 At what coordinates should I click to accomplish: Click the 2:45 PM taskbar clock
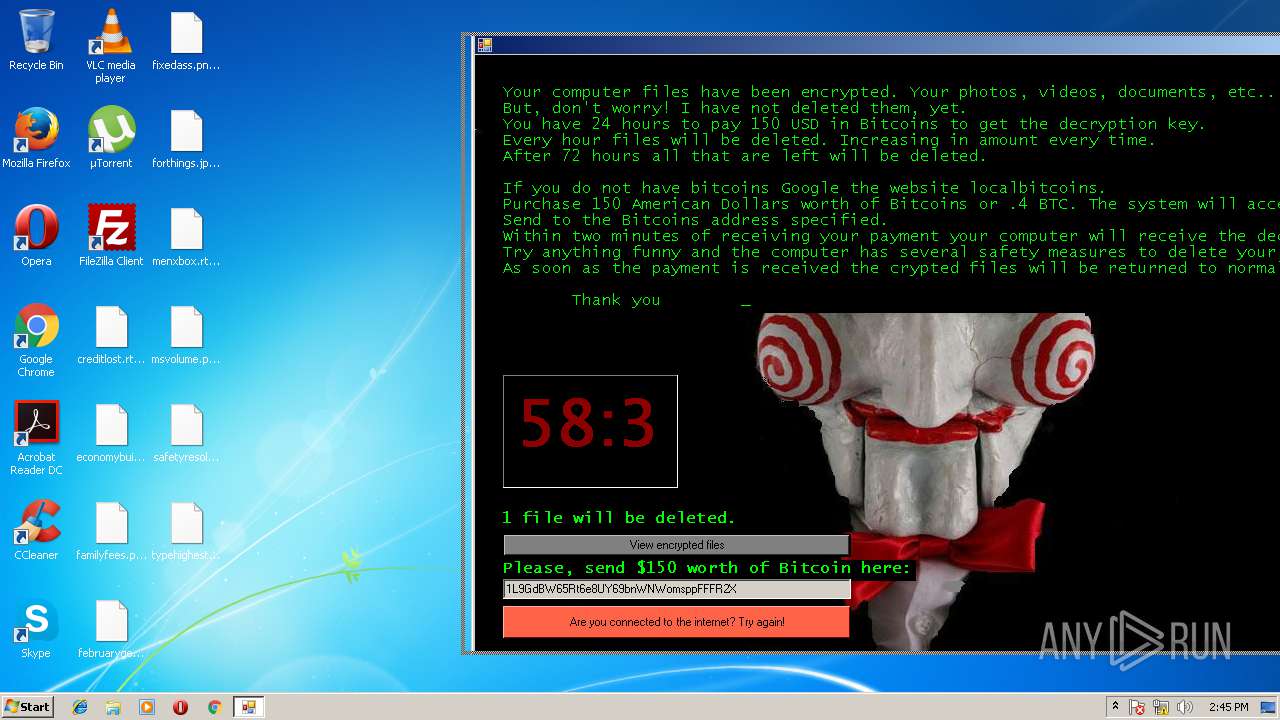tap(1228, 707)
